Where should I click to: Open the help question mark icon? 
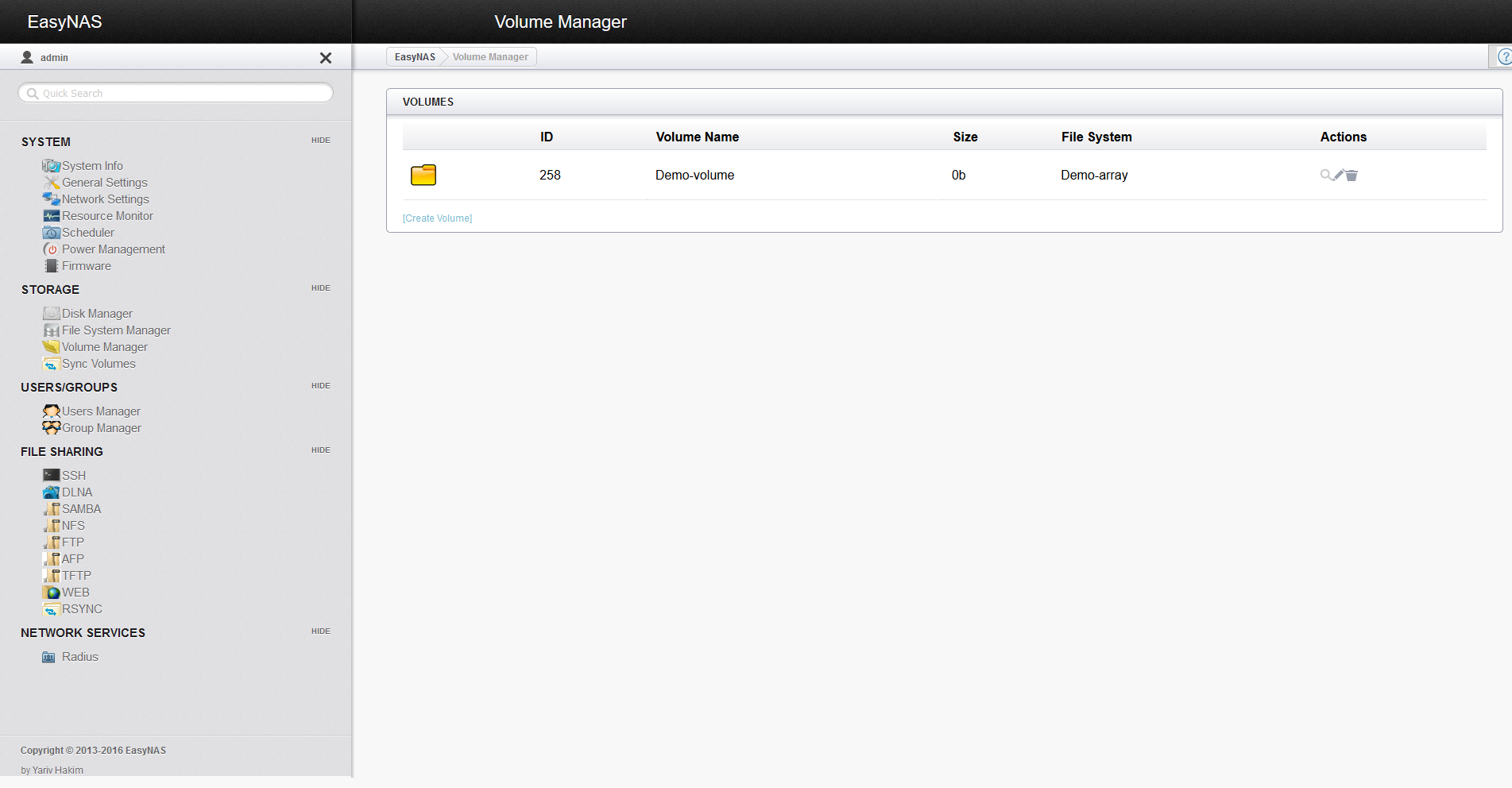(x=1503, y=57)
